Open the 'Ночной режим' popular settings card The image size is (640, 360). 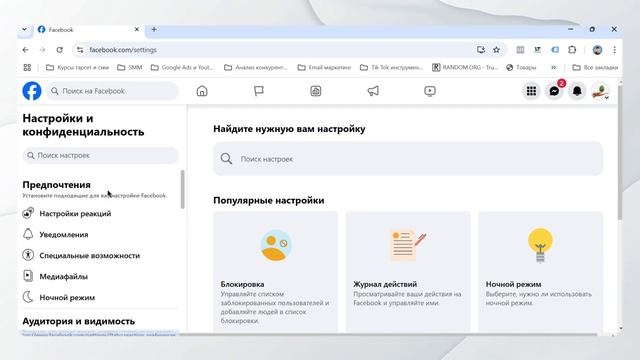point(540,272)
